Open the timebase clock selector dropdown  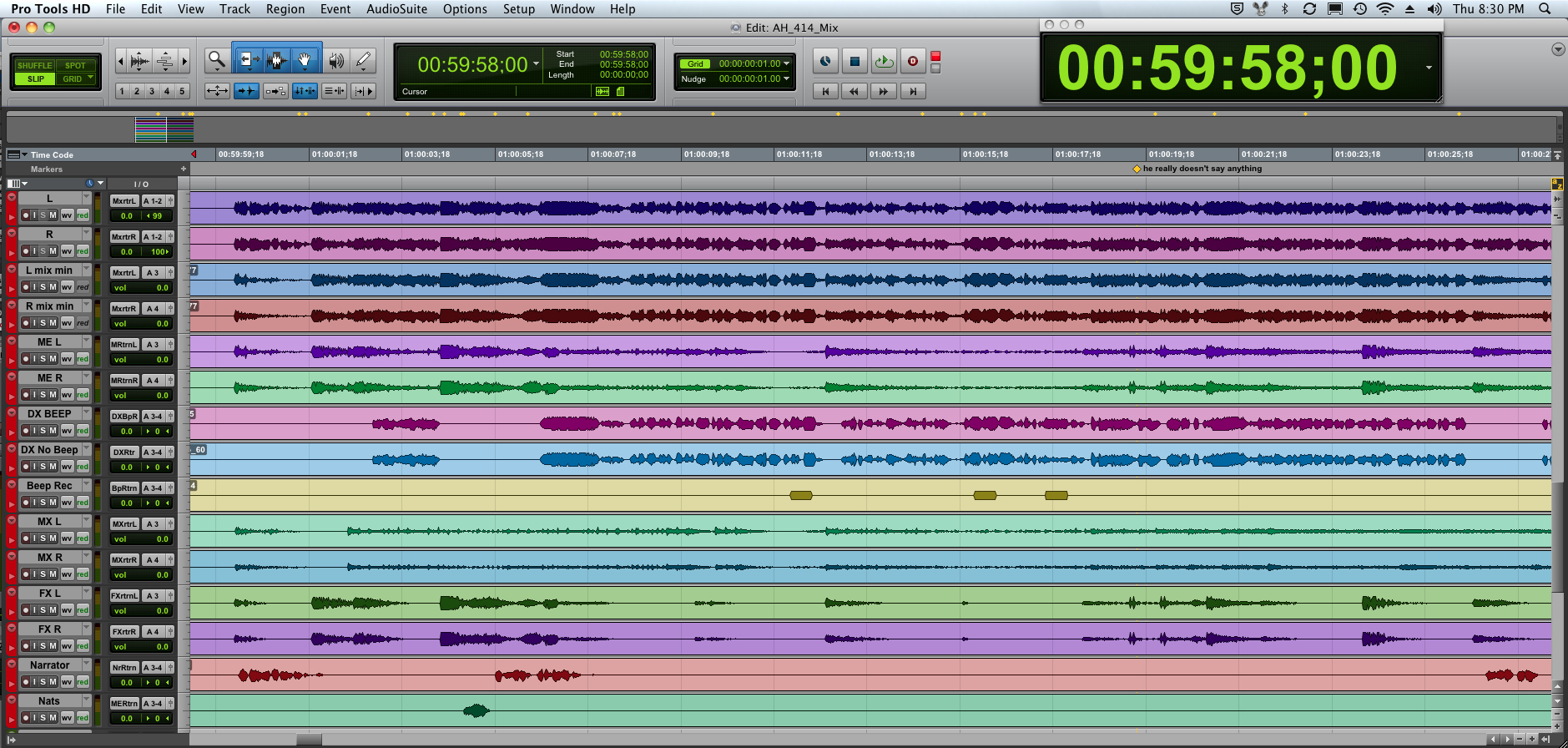94,184
